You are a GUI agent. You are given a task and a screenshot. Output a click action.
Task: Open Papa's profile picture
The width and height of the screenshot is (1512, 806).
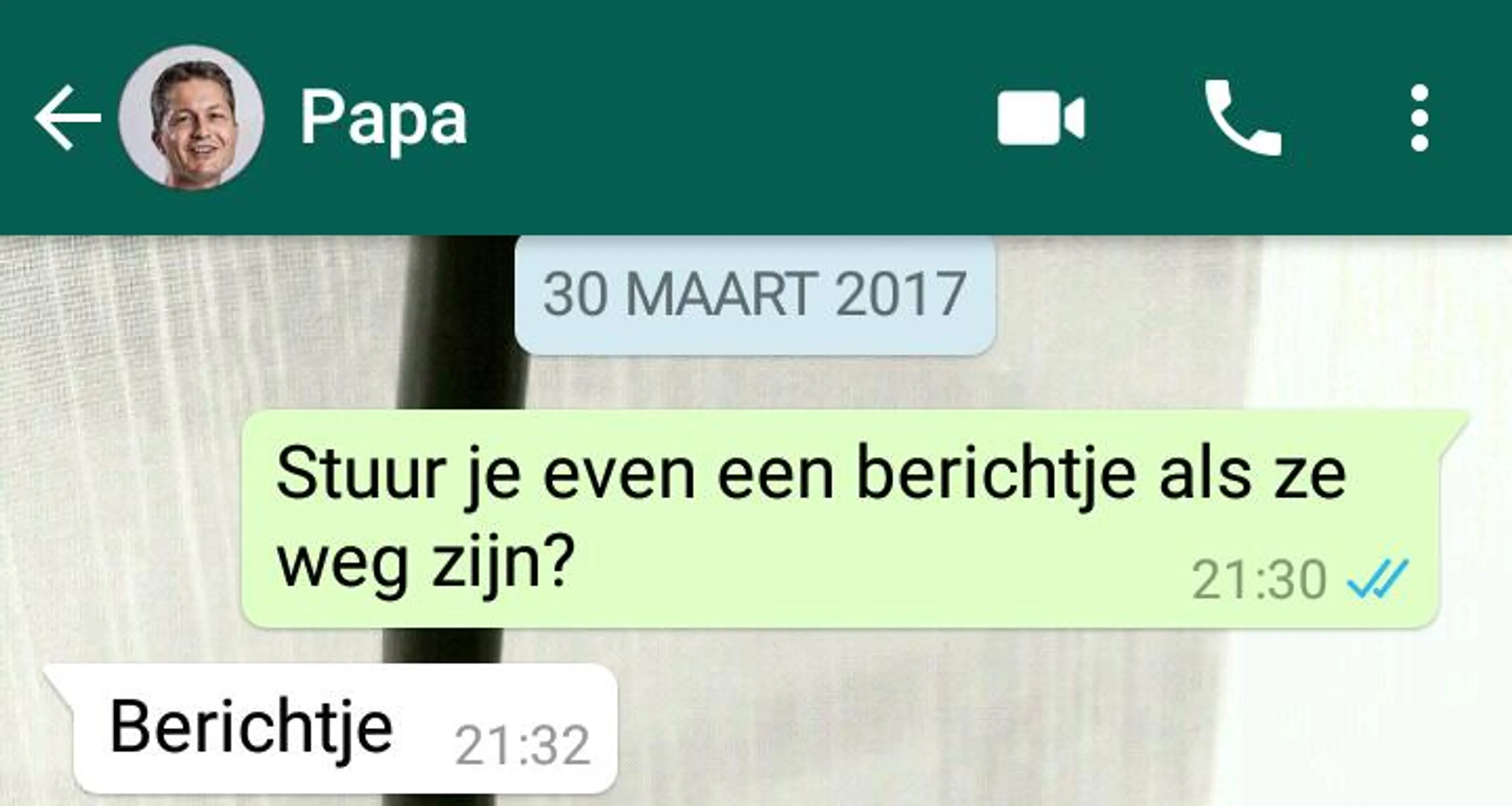[191, 117]
